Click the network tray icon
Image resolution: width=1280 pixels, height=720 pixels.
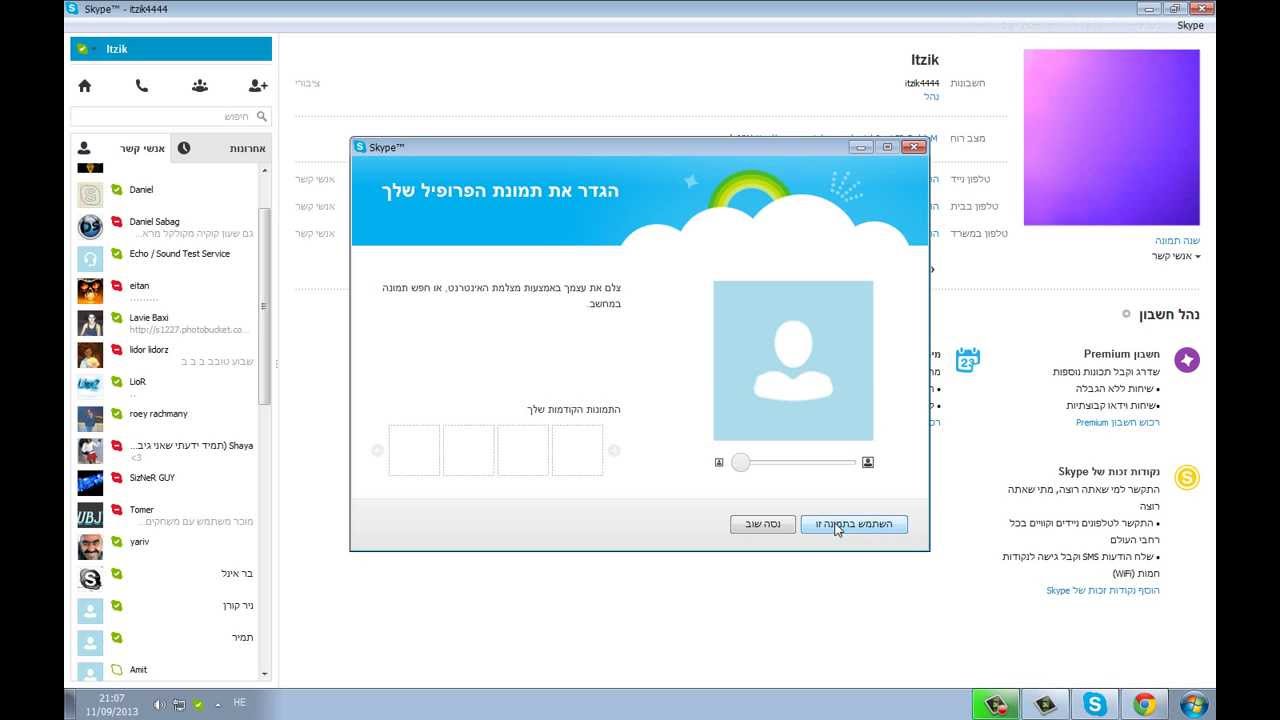178,704
